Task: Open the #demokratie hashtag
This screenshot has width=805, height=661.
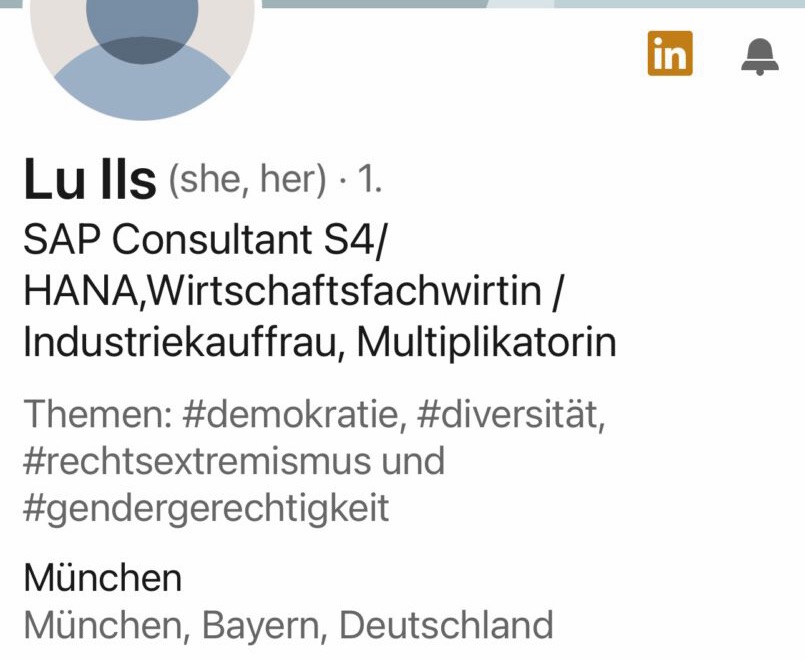Action: point(294,415)
